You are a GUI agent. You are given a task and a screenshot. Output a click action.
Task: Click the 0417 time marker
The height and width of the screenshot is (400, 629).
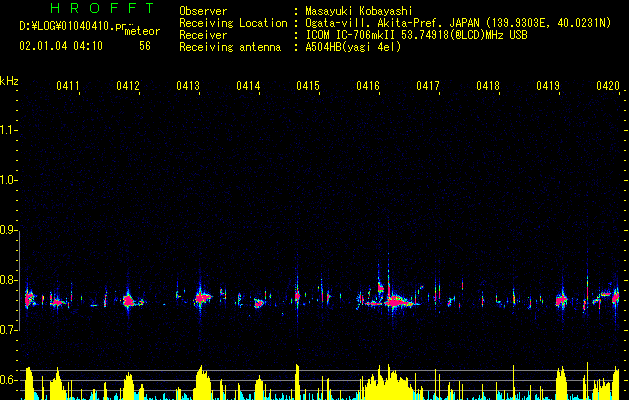click(428, 86)
